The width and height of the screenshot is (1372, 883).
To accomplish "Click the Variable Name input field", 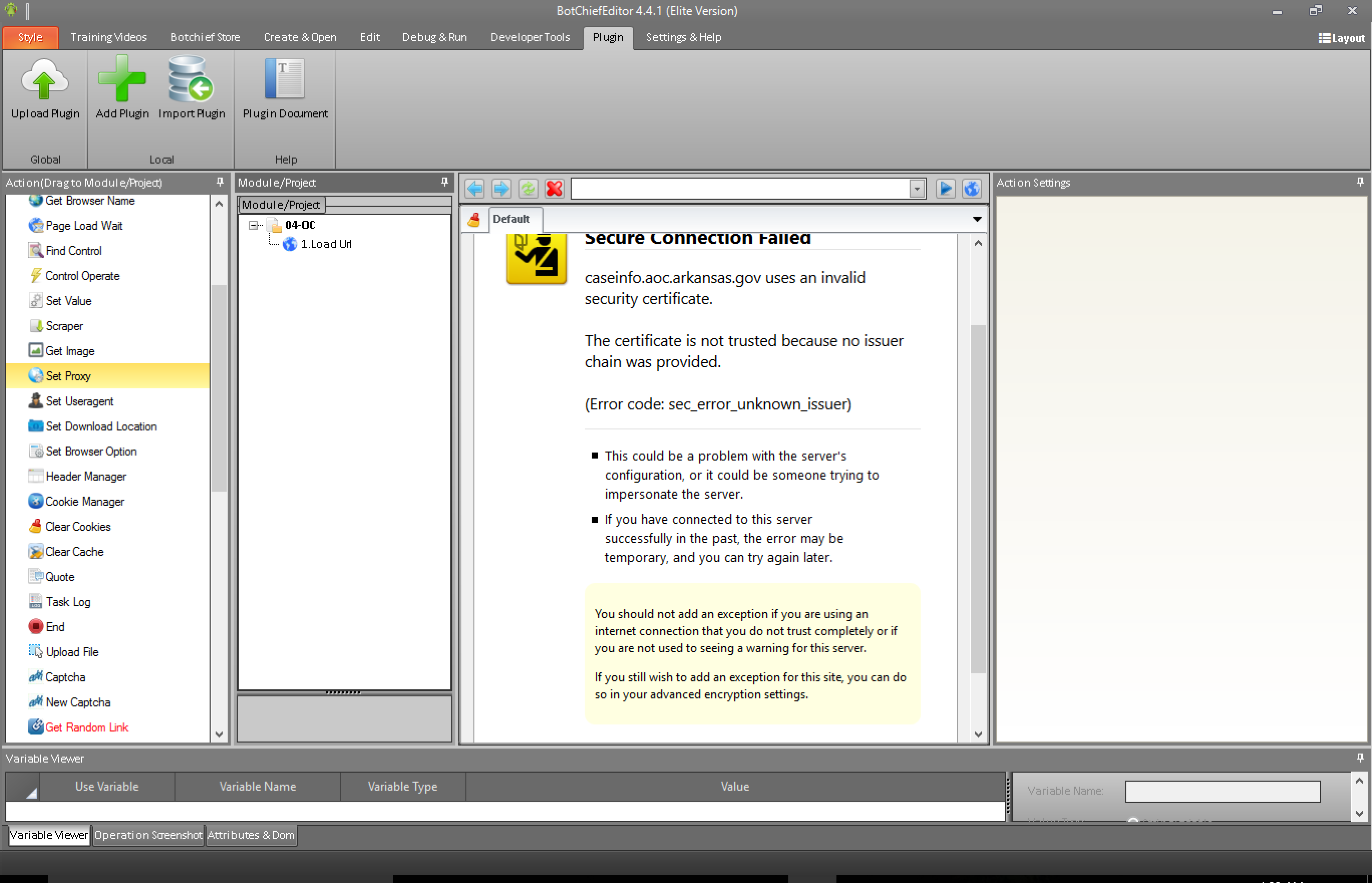I will point(1222,791).
